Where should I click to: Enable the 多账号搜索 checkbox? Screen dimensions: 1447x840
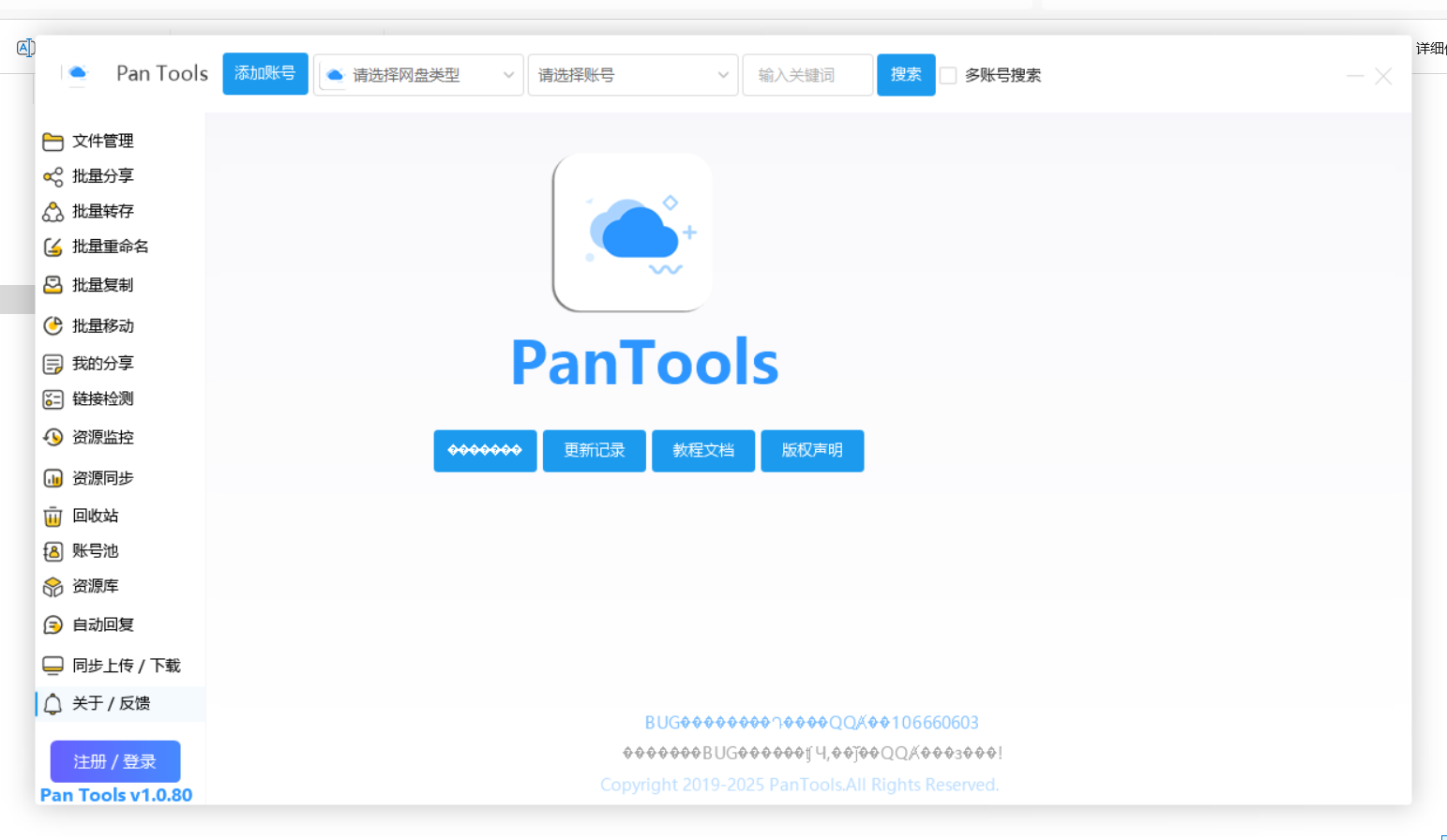point(948,75)
